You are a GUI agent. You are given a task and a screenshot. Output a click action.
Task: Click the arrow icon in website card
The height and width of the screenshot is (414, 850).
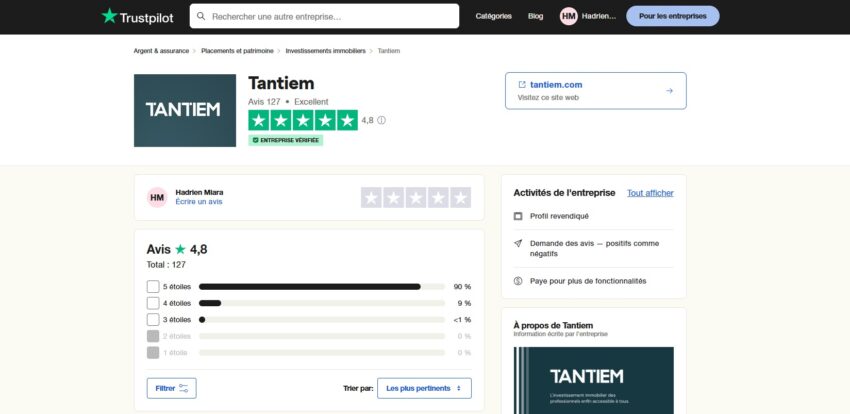[669, 91]
